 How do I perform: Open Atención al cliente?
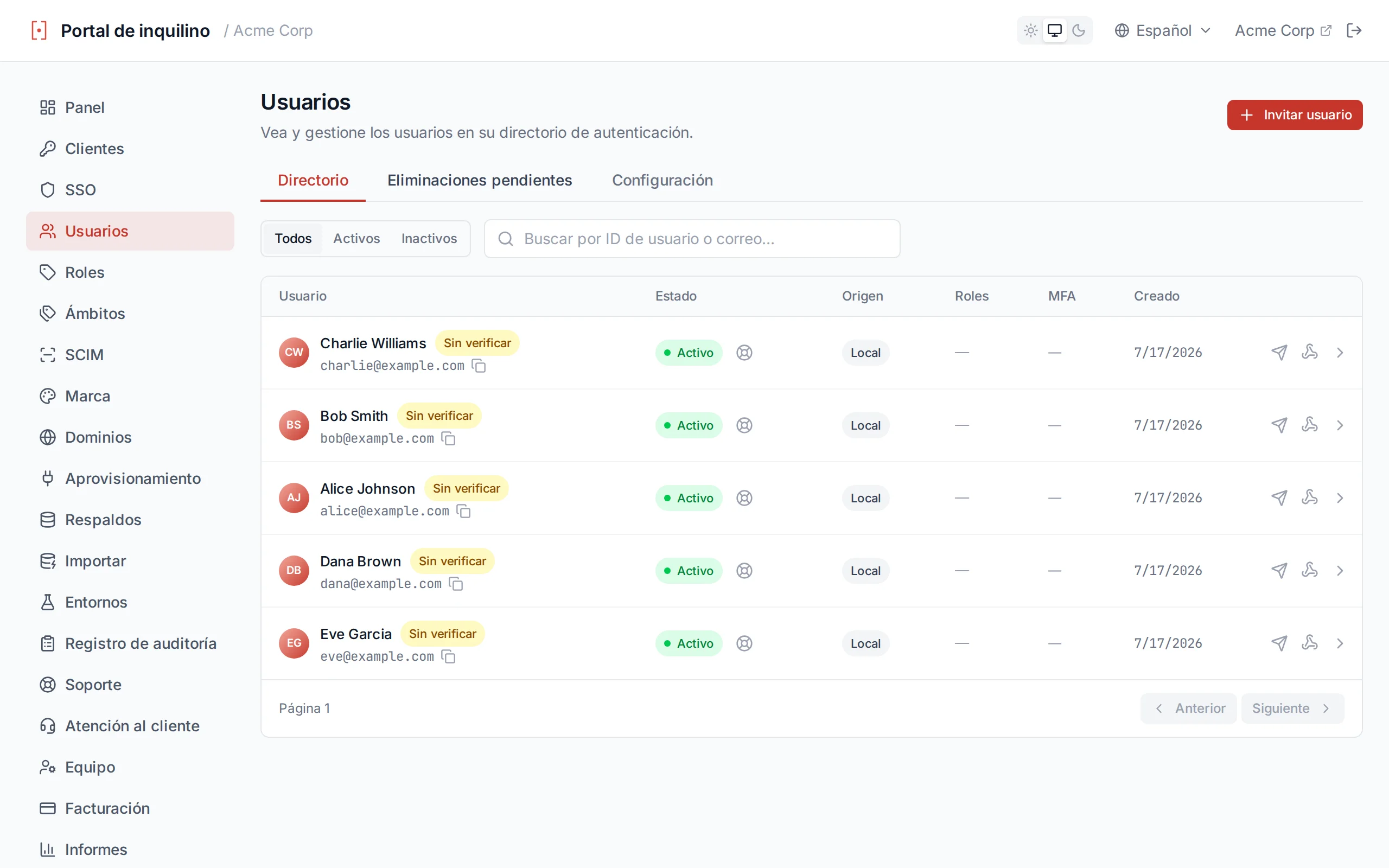coord(130,726)
